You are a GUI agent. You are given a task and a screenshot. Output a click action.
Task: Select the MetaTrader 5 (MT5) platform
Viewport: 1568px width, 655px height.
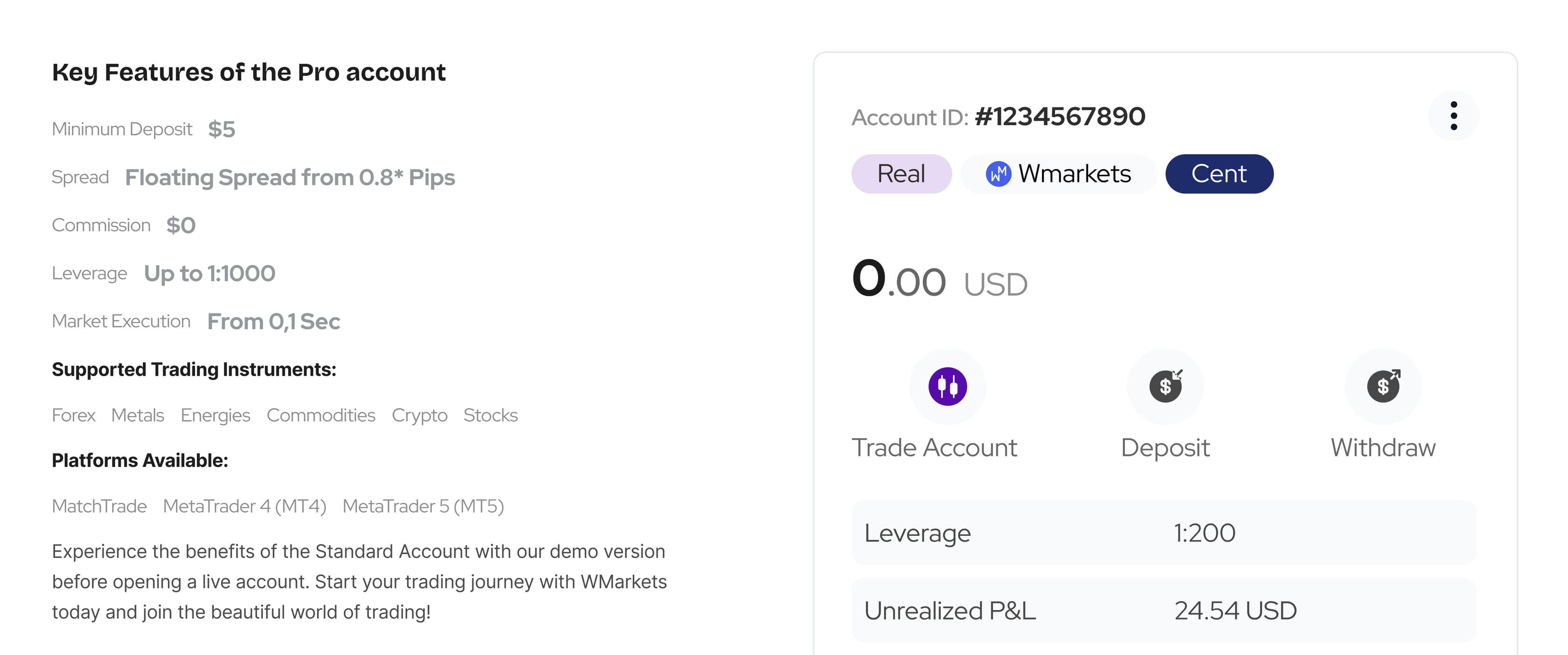[425, 506]
